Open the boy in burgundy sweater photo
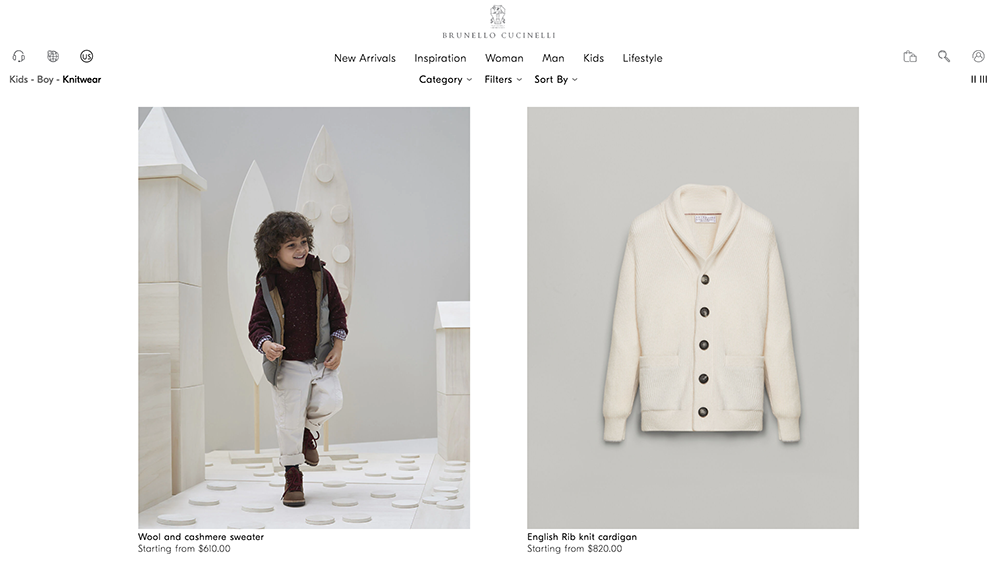1000x570 pixels. click(304, 318)
